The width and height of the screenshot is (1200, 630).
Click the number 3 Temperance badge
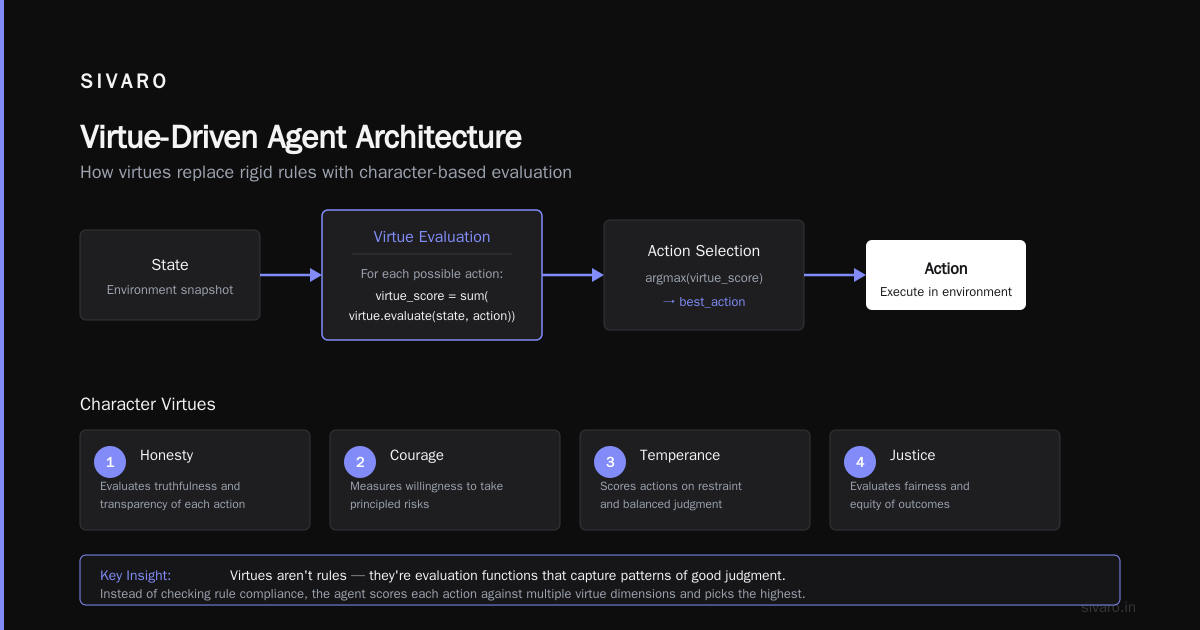(x=610, y=461)
